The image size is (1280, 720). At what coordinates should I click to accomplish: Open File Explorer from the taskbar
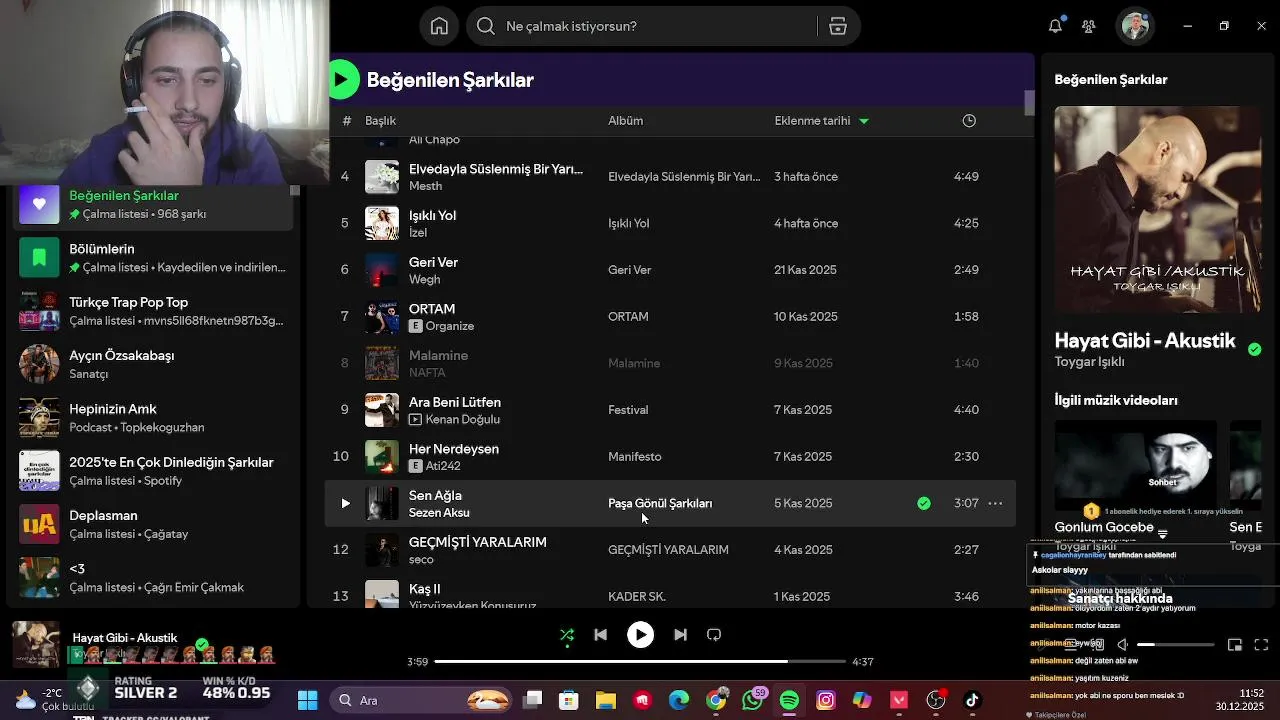(x=605, y=700)
